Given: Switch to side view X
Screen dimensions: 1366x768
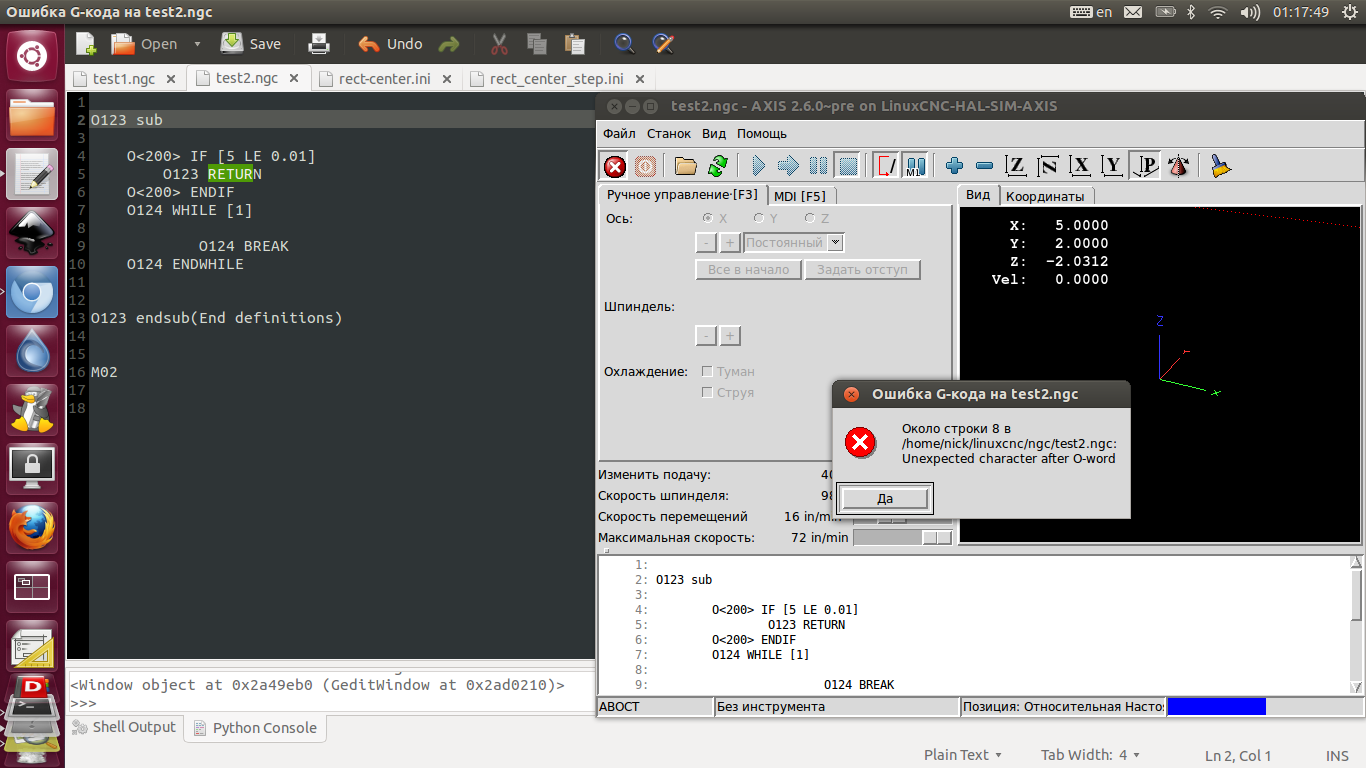Looking at the screenshot, I should click(1080, 166).
